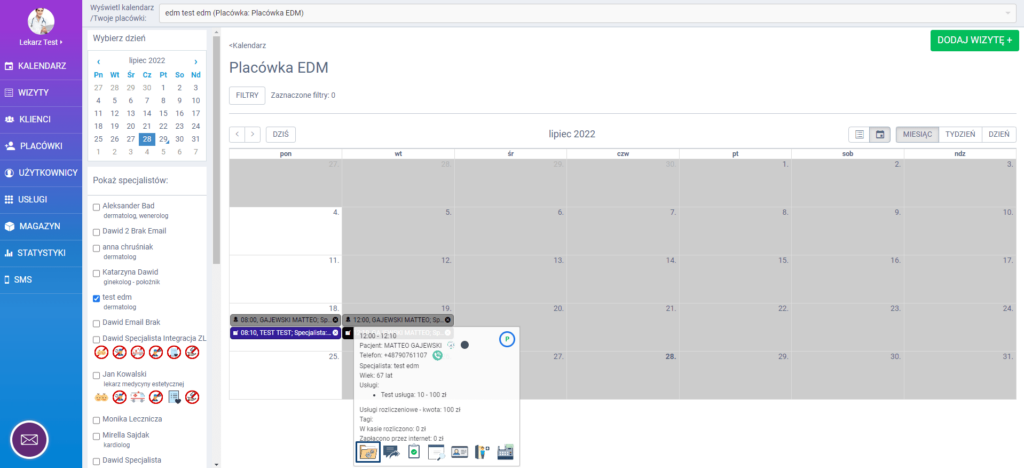Click the clipboard checkmark icon in popup
The image size is (1024, 468).
tap(414, 452)
